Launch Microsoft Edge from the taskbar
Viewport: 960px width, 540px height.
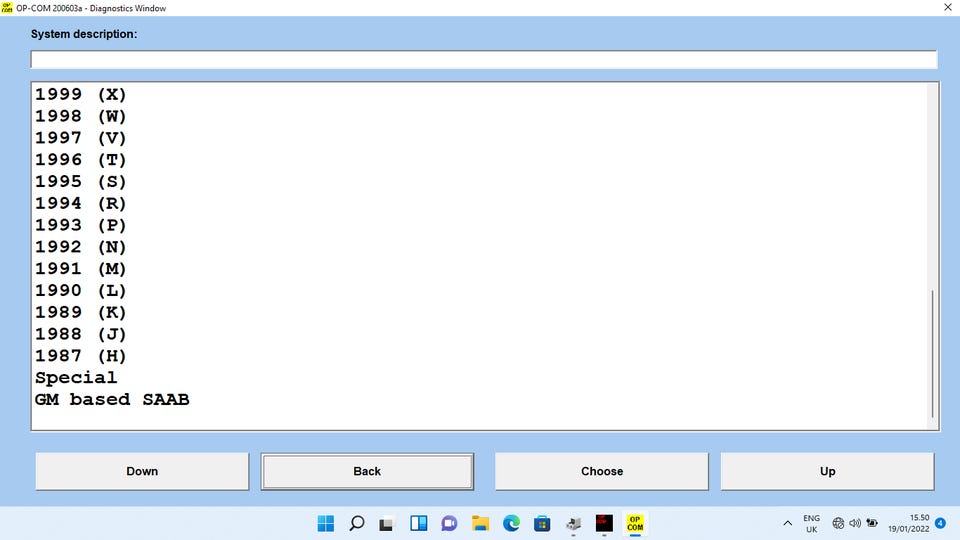pyautogui.click(x=511, y=523)
